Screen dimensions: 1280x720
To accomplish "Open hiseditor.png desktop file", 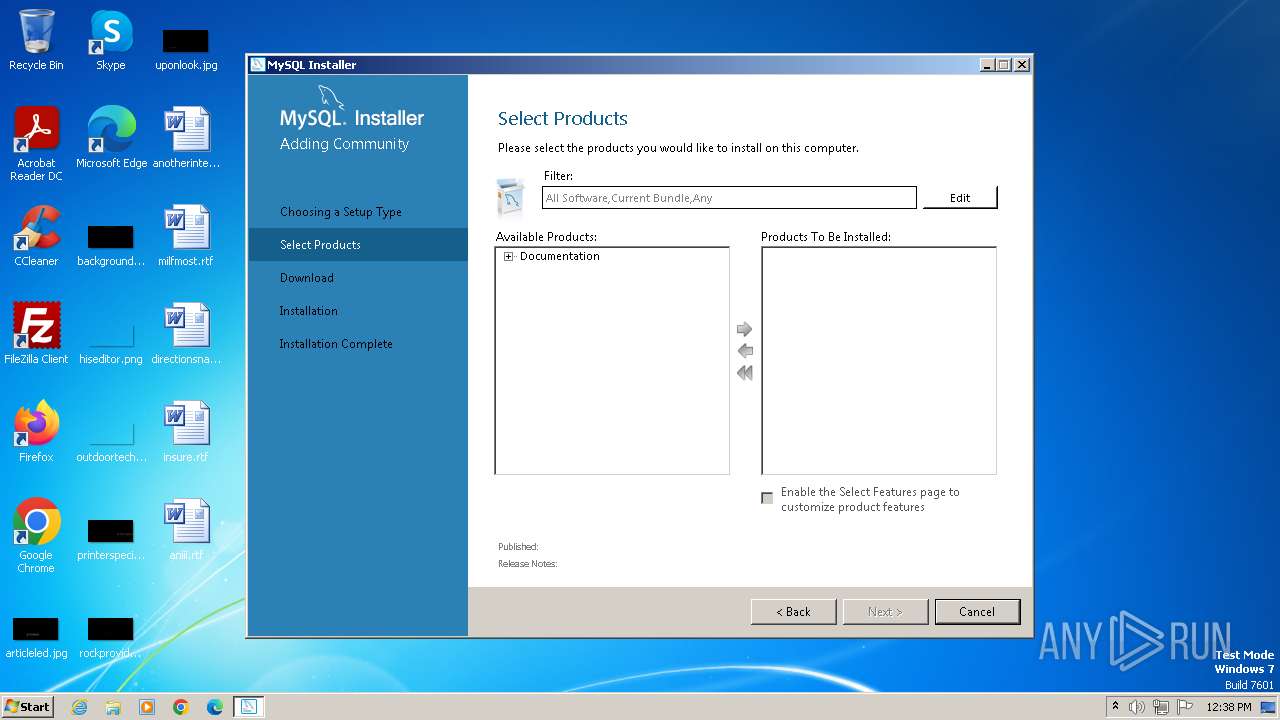I will 111,343.
